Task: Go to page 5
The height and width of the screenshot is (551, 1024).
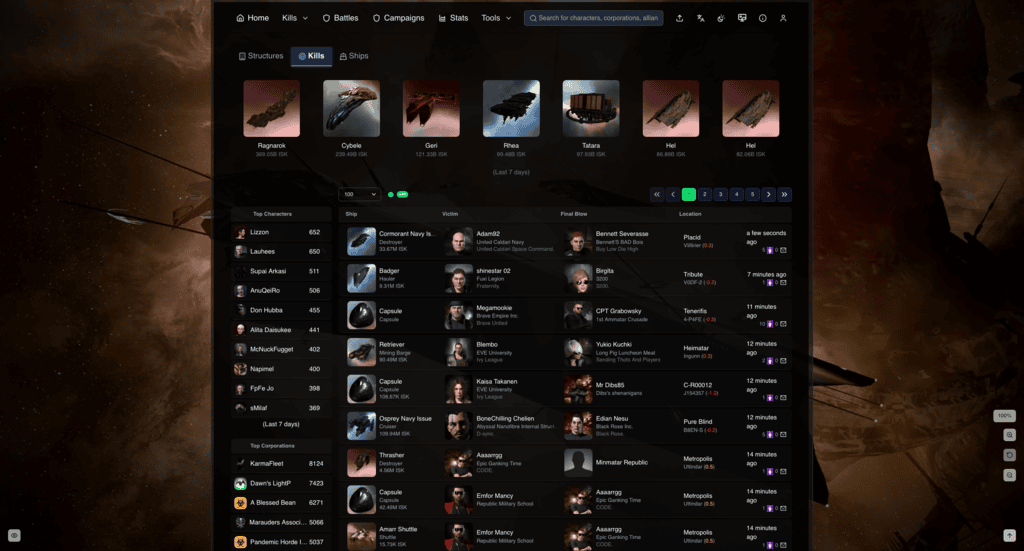Action: pyautogui.click(x=752, y=195)
